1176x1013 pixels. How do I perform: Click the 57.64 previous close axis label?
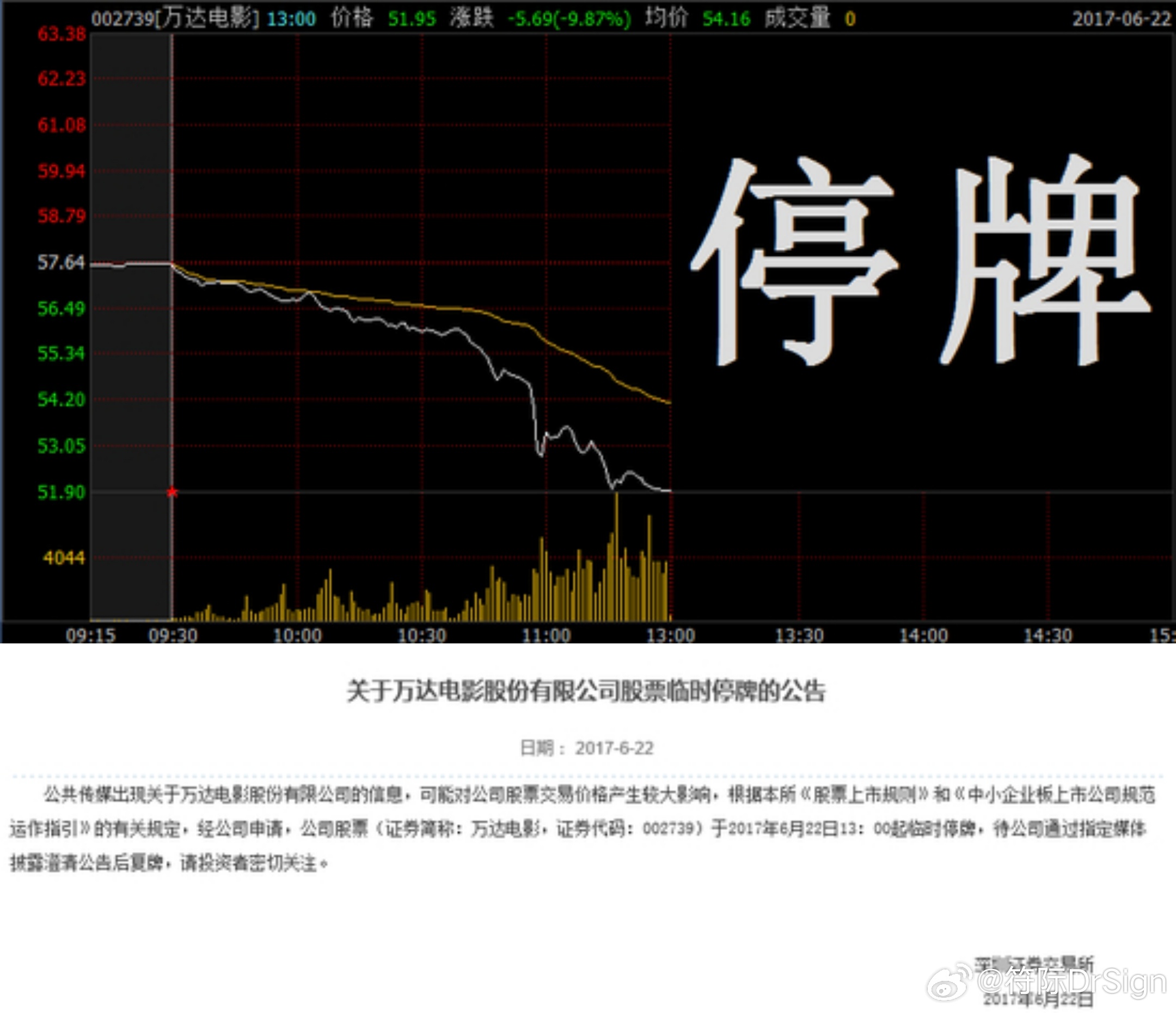coord(62,263)
